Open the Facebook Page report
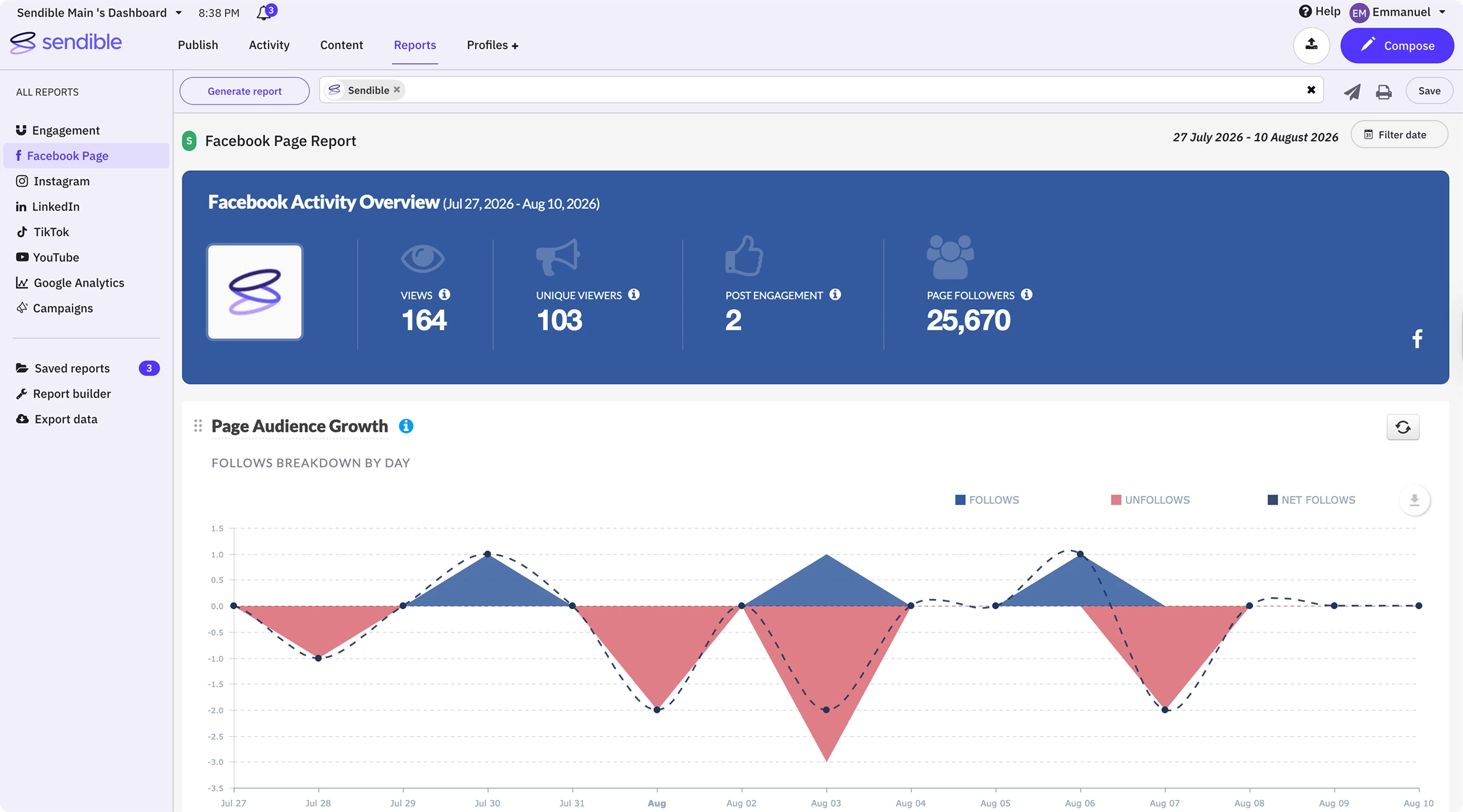 (86, 156)
